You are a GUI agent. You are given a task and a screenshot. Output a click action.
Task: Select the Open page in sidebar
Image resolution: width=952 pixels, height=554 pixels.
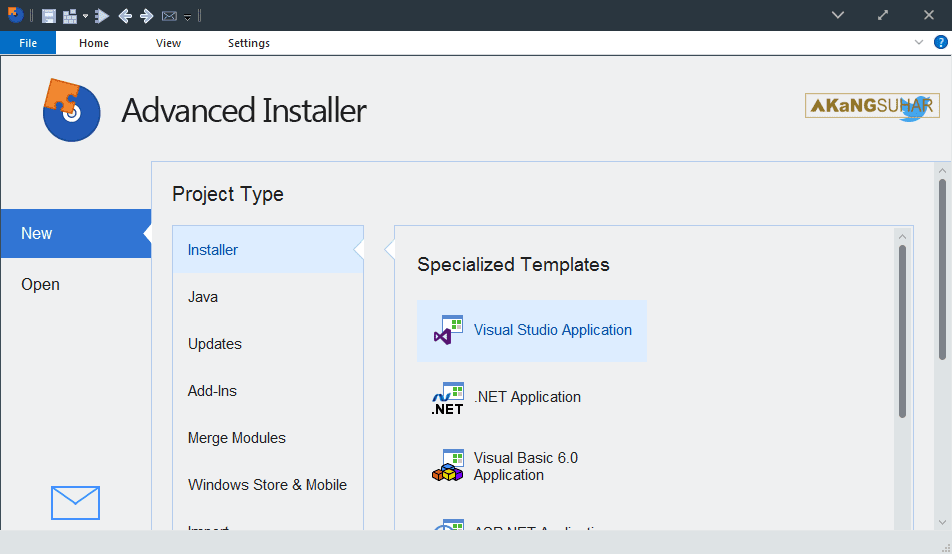[x=41, y=284]
